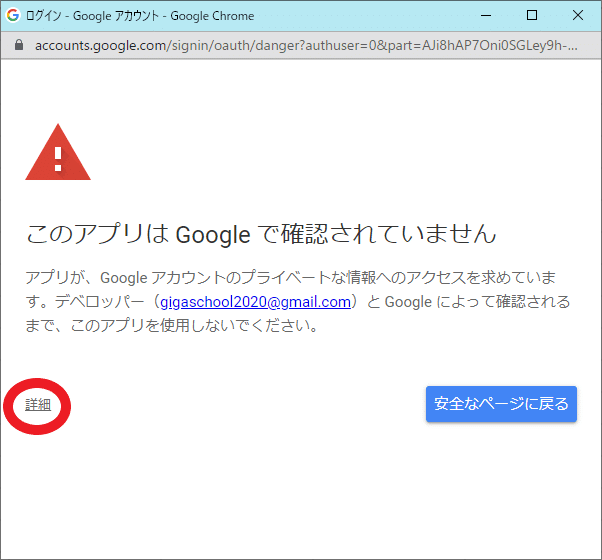Click the text まで、このアプリを使用しないでください。
The height and width of the screenshot is (560, 602).
(172, 326)
